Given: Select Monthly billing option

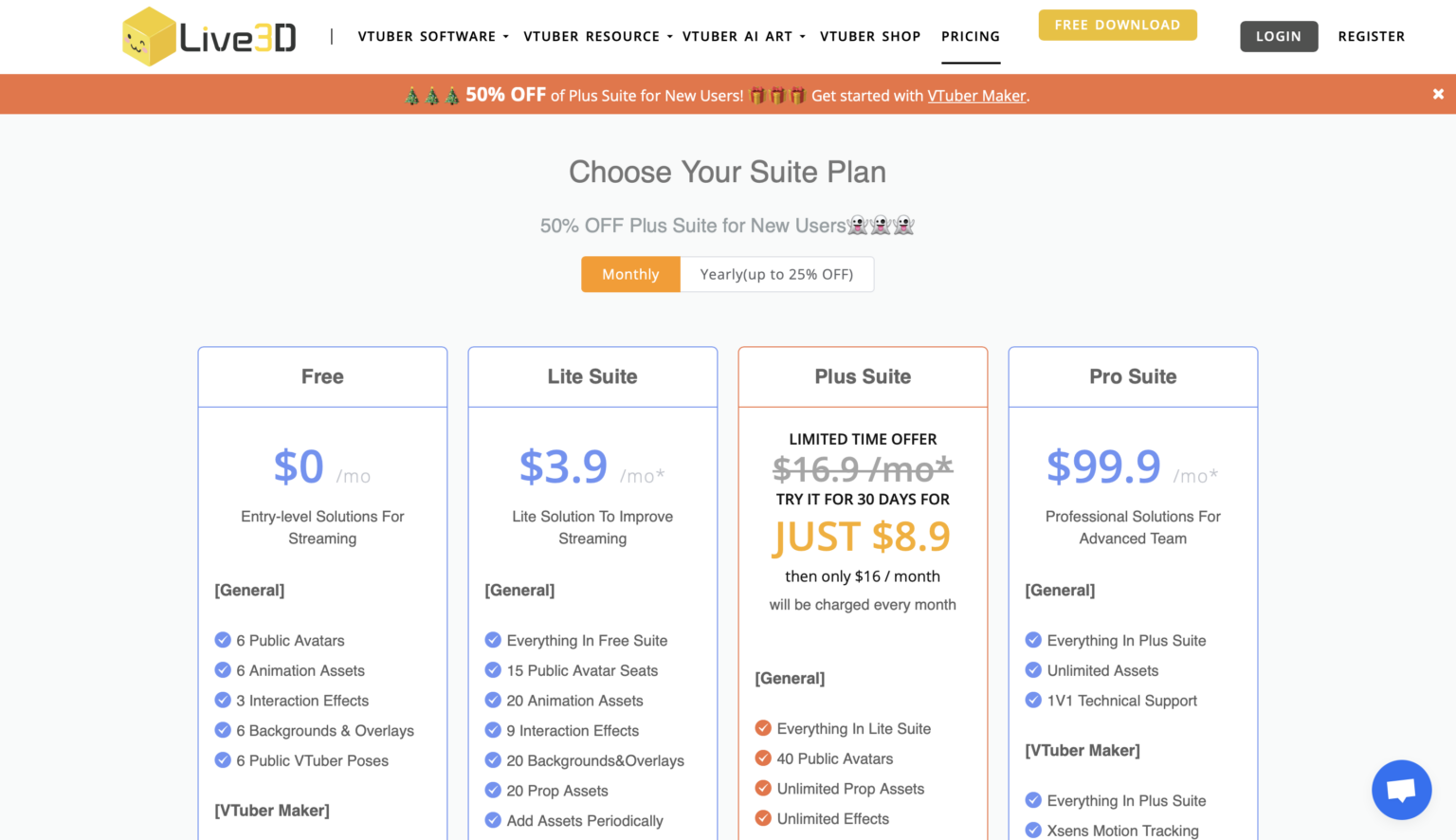Looking at the screenshot, I should [630, 274].
